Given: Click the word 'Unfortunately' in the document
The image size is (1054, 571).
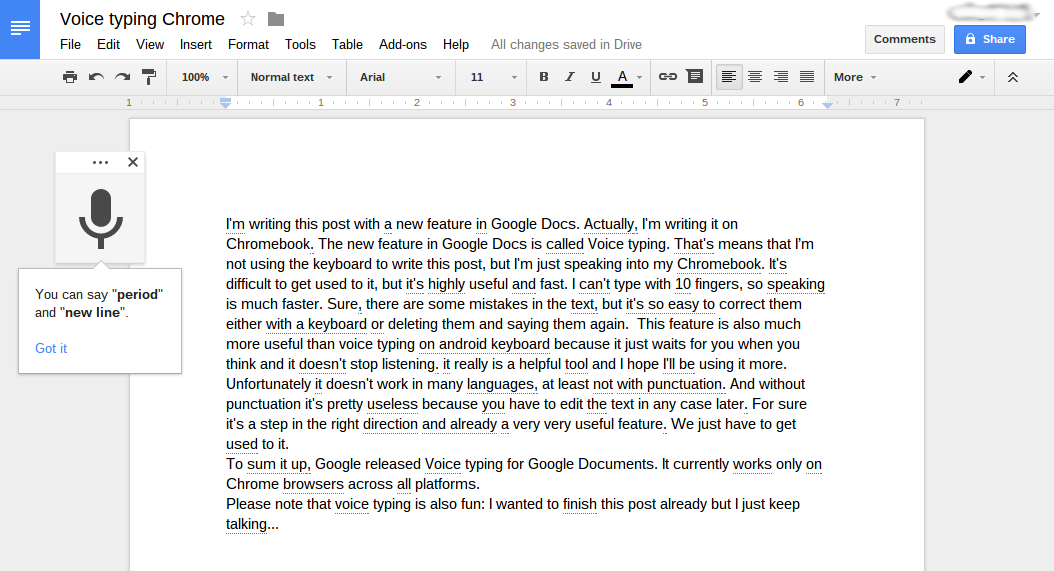Looking at the screenshot, I should (x=268, y=384).
